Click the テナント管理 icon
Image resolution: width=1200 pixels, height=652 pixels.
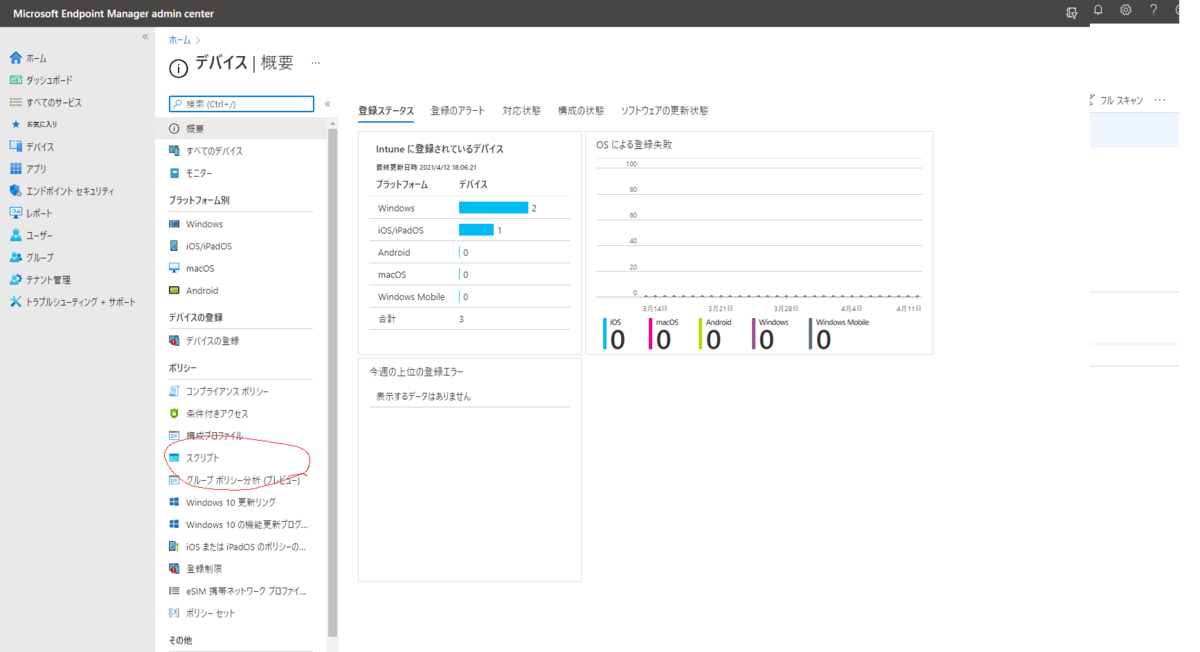pos(15,280)
